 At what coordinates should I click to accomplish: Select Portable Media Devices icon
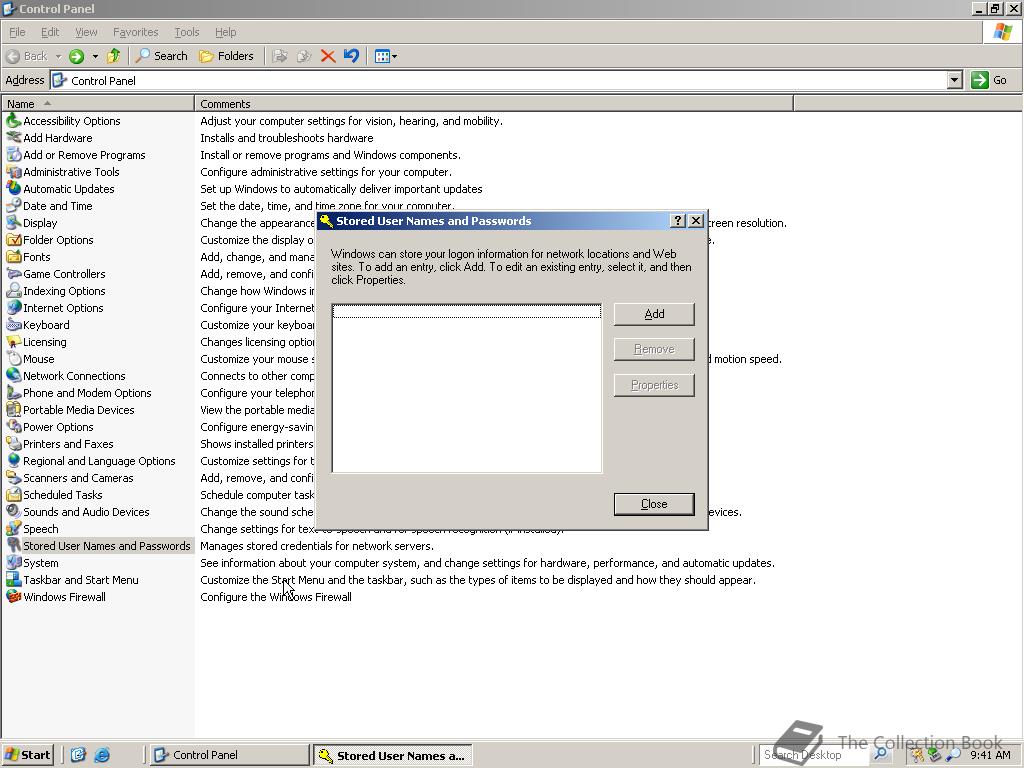[14, 409]
